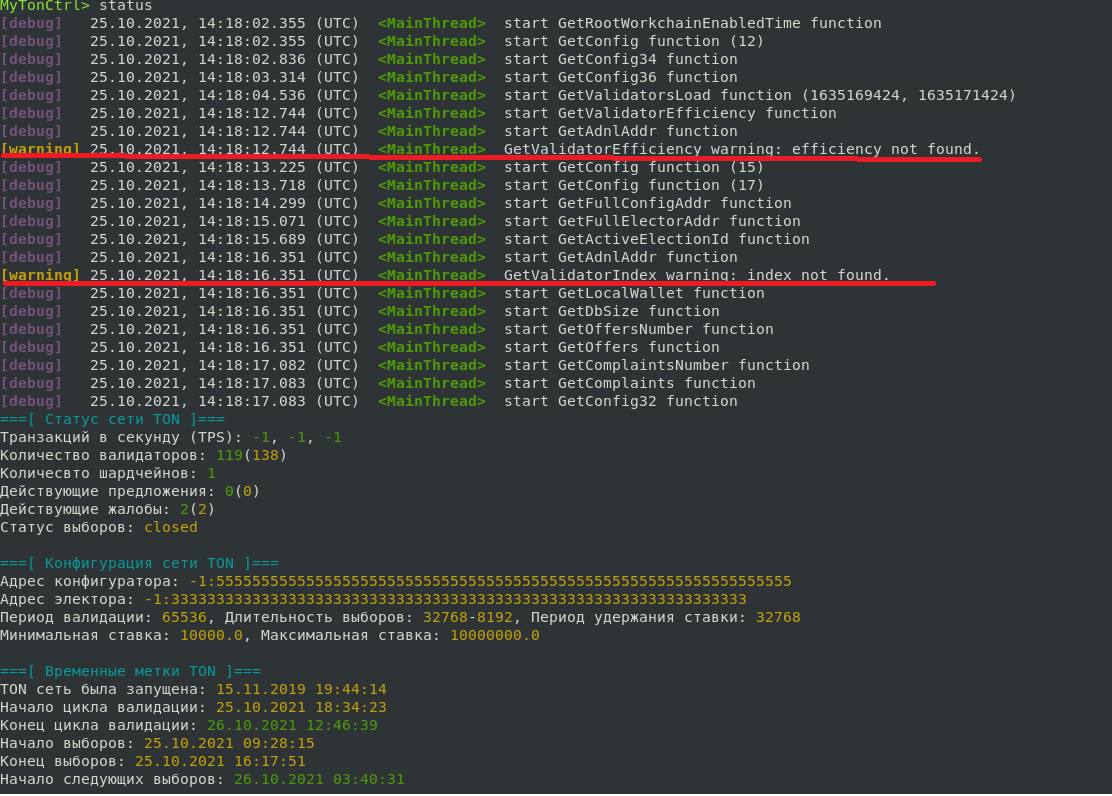Click the 'Действующие предложения: 0(0)' line

click(x=130, y=492)
